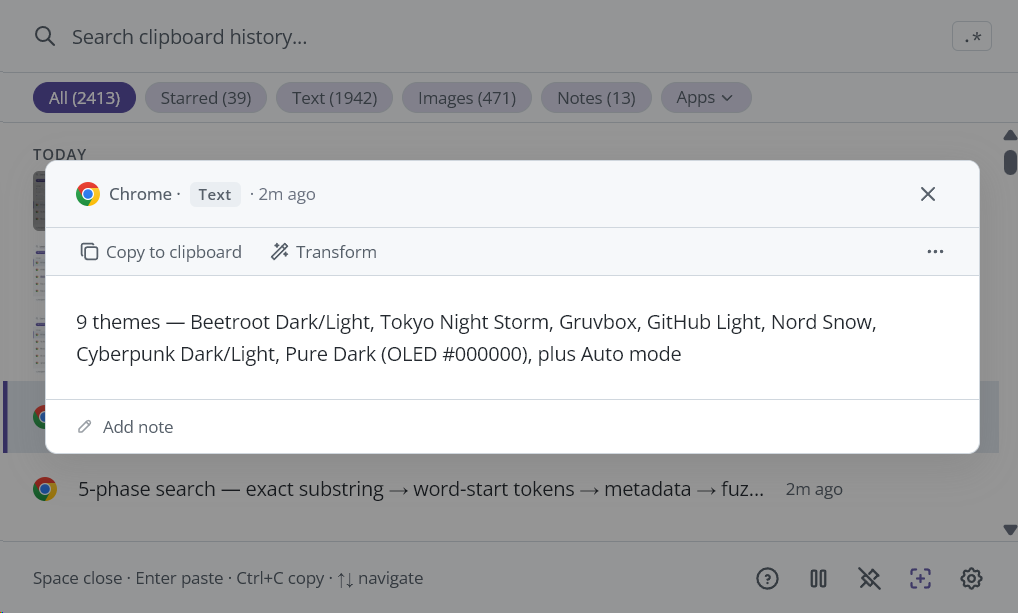Viewport: 1018px width, 613px height.
Task: Open settings gear icon
Action: click(x=971, y=578)
